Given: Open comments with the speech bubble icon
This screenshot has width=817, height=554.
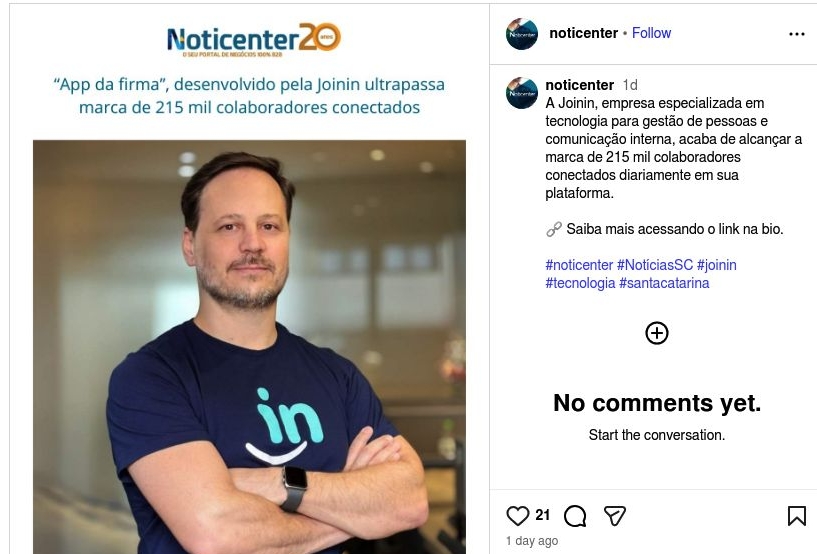Looking at the screenshot, I should [575, 516].
